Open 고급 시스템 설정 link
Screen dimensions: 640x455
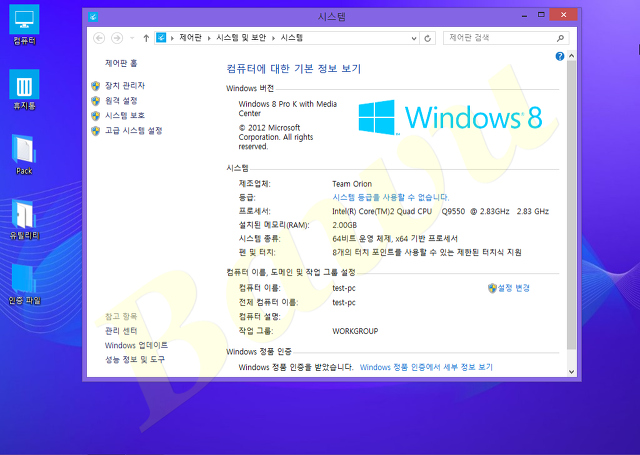pyautogui.click(x=134, y=131)
